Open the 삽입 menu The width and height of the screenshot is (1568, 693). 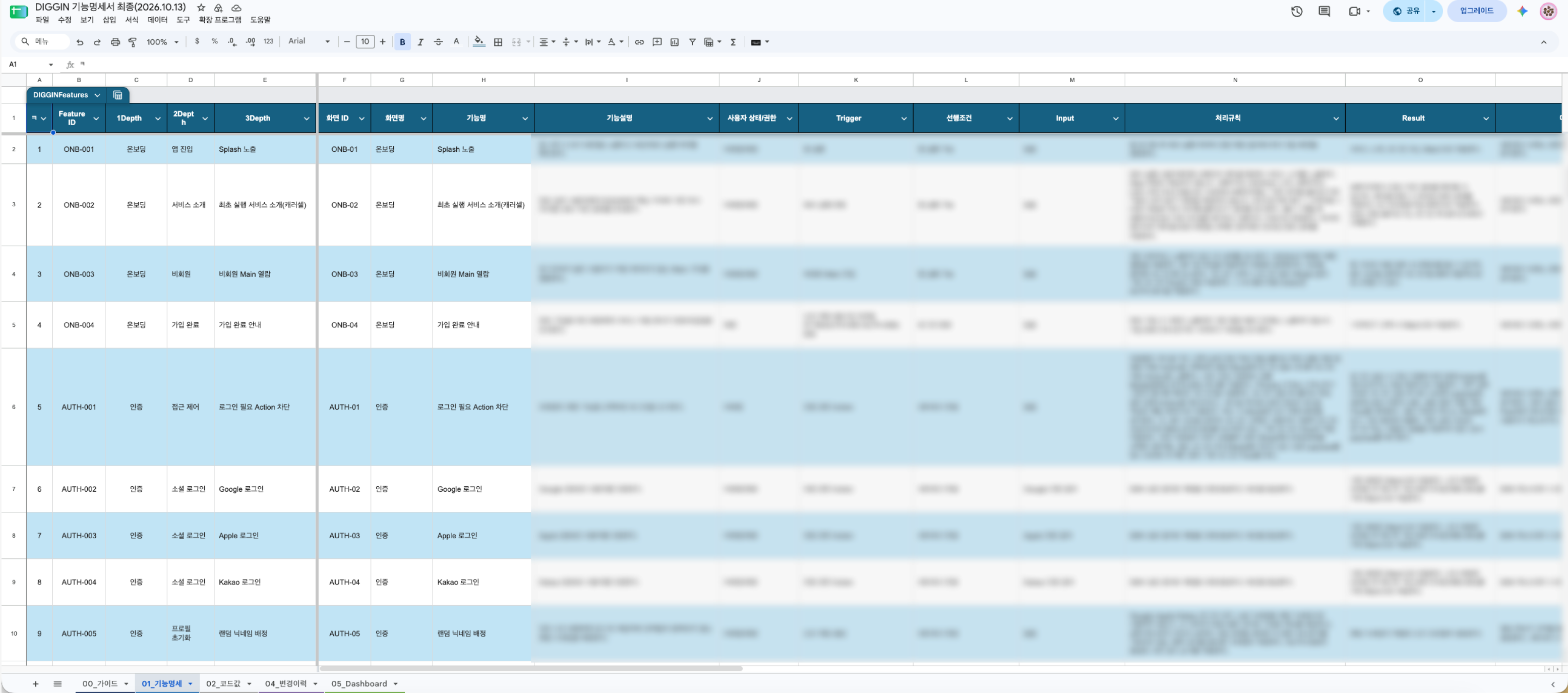(x=109, y=20)
